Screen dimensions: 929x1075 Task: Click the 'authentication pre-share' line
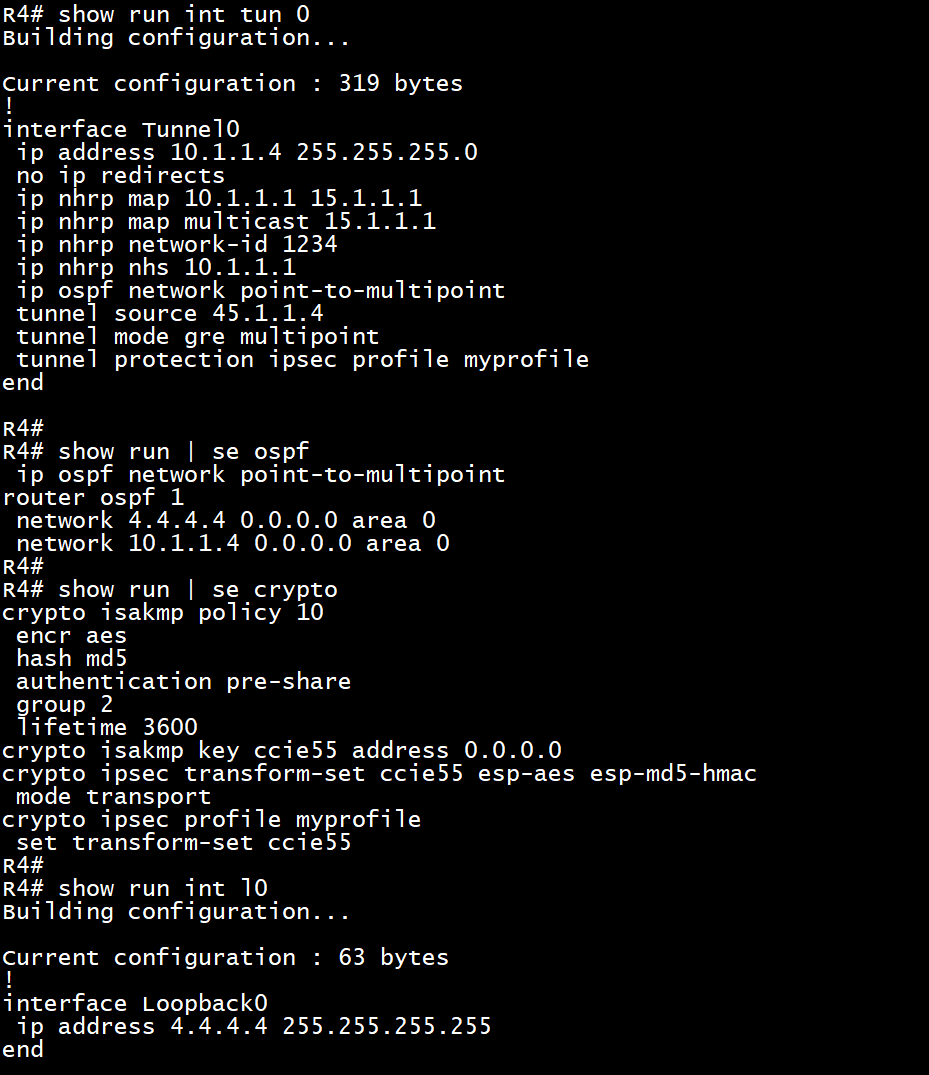coord(183,681)
